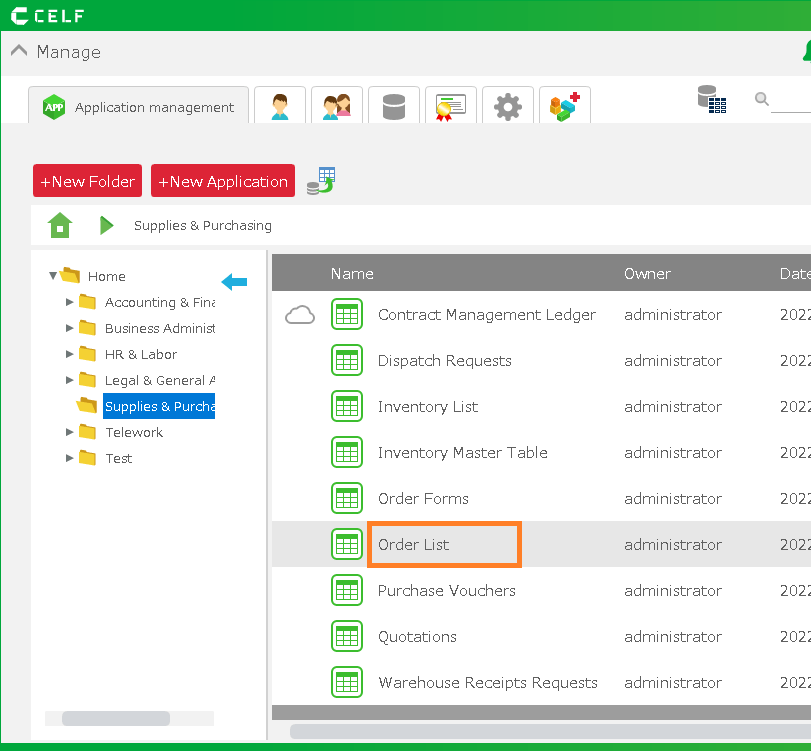The width and height of the screenshot is (811, 751).
Task: Click the green home breadcrumb icon
Action: [60, 225]
